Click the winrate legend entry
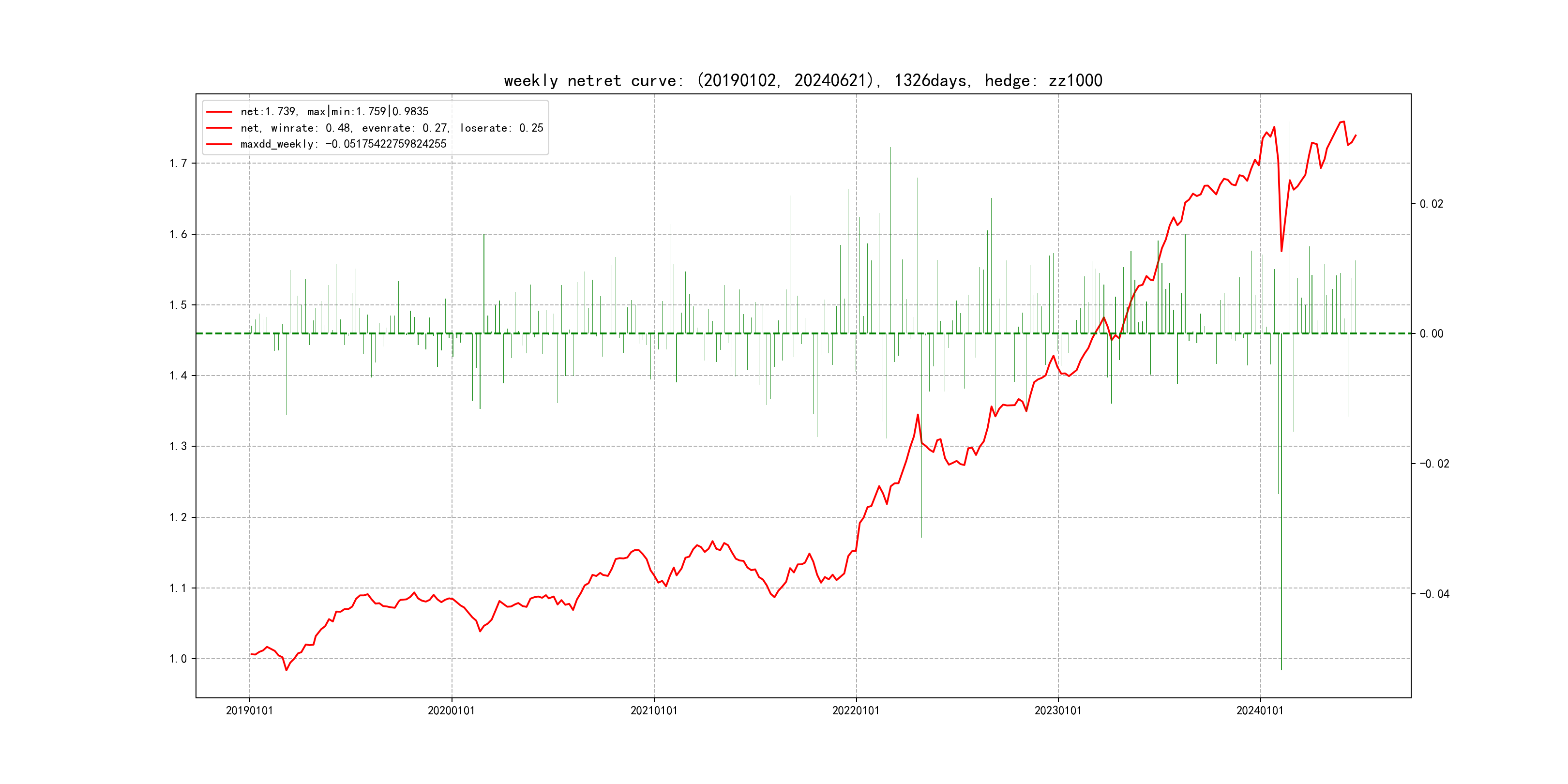The width and height of the screenshot is (1568, 784). [x=392, y=128]
